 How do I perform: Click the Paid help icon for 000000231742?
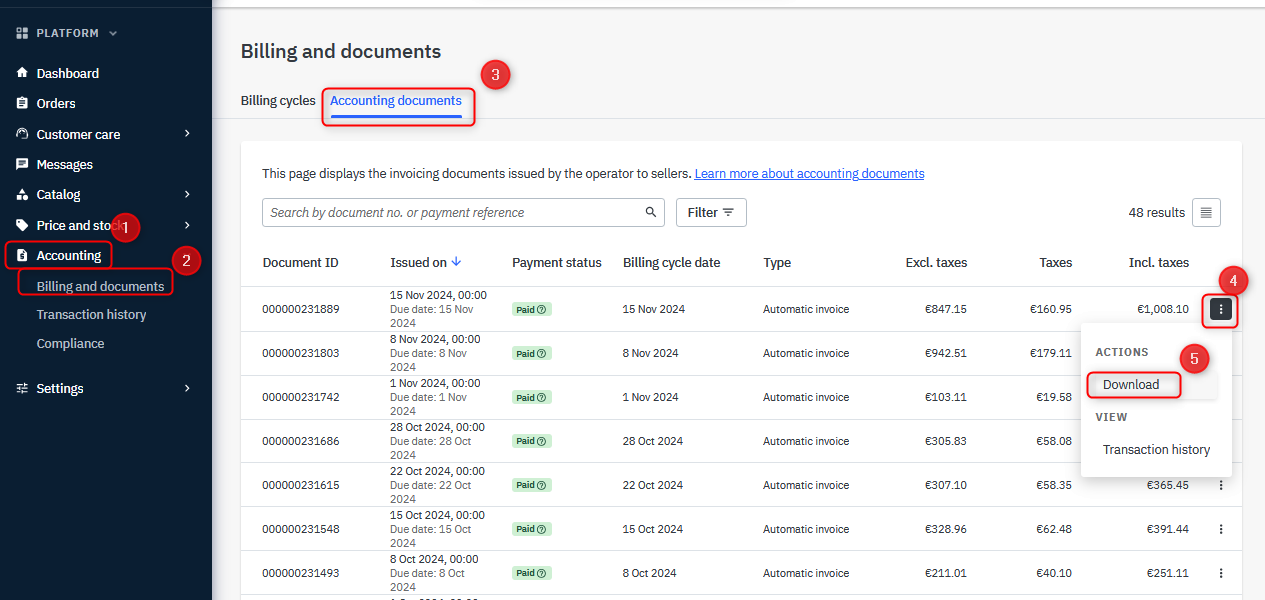click(542, 398)
